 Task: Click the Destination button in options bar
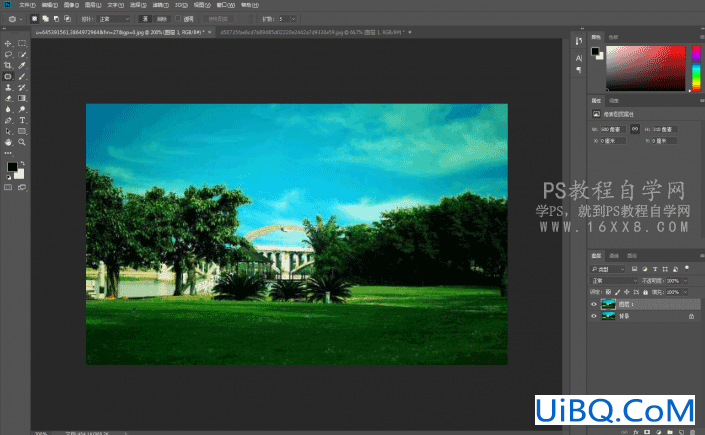coord(161,19)
